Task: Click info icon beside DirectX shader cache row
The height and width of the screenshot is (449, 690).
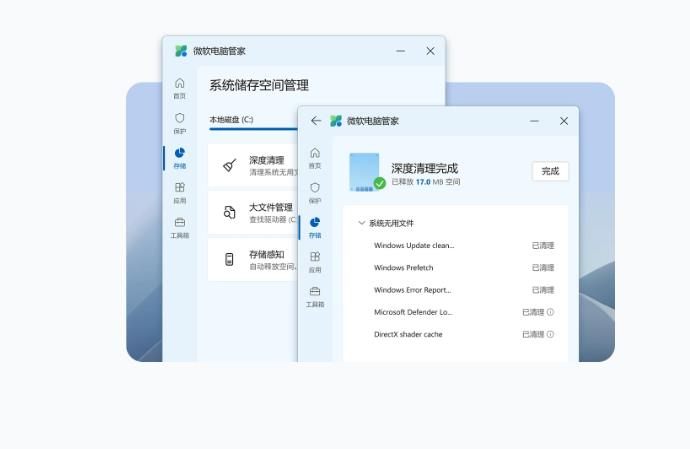Action: click(550, 334)
